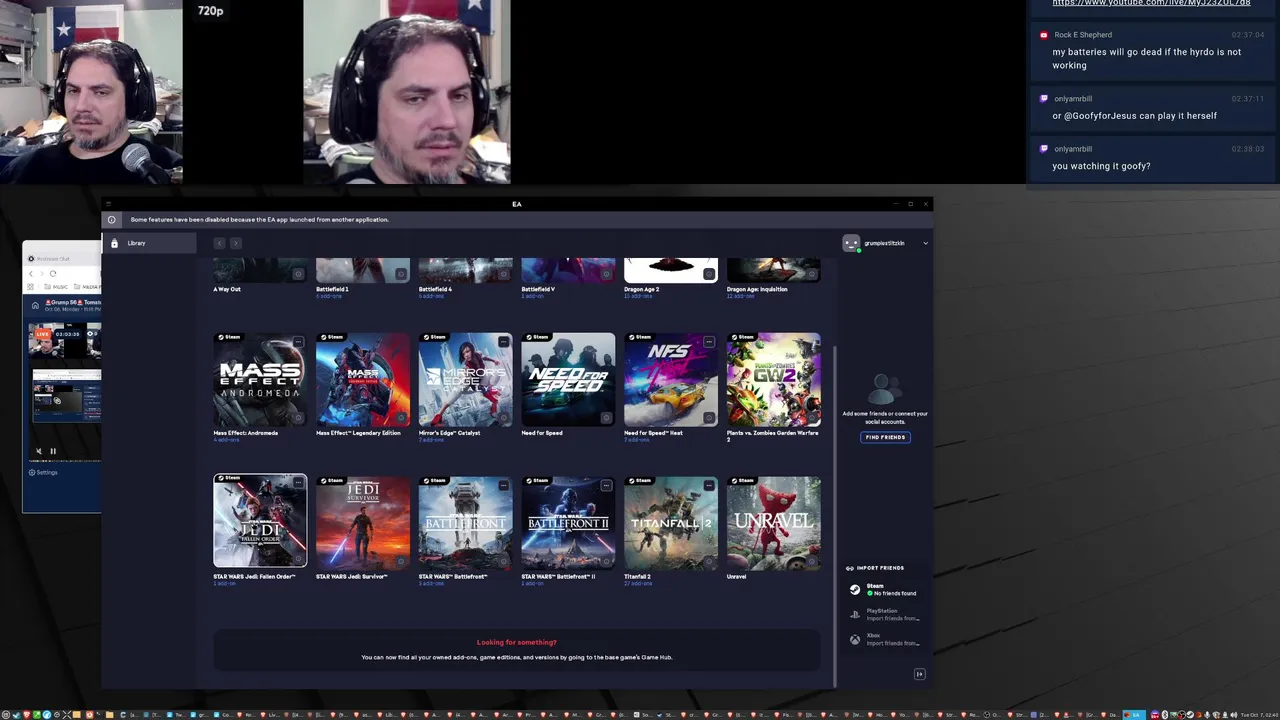
Task: Open the EA app hamburger menu
Action: pos(109,204)
